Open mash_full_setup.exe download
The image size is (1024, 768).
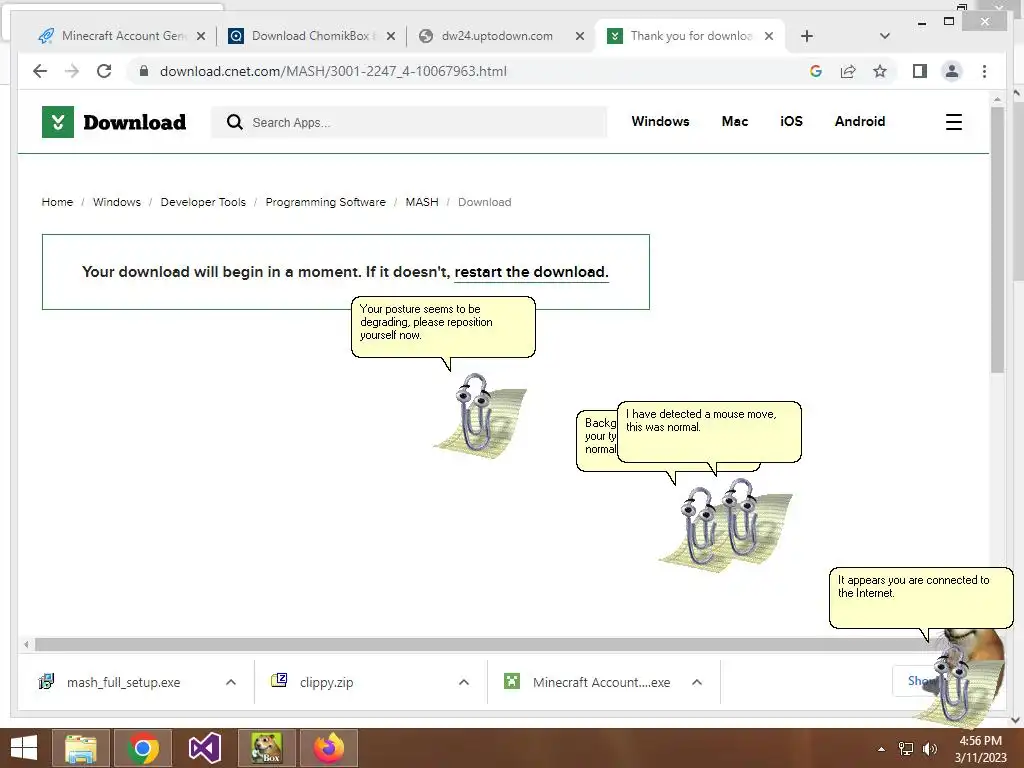coord(123,682)
